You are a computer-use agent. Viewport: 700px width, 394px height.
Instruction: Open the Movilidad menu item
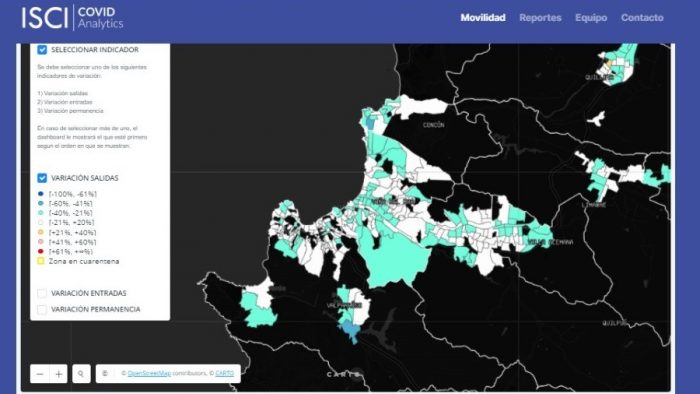483,18
